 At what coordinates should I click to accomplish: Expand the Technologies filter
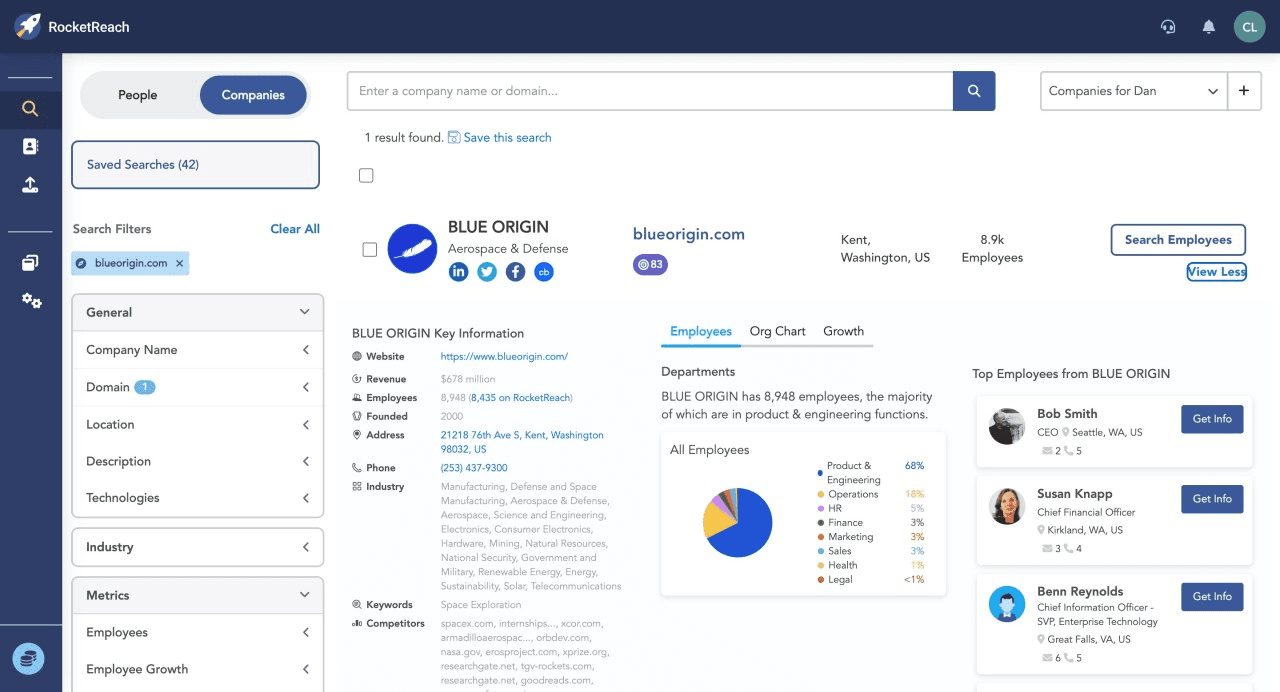coord(197,498)
